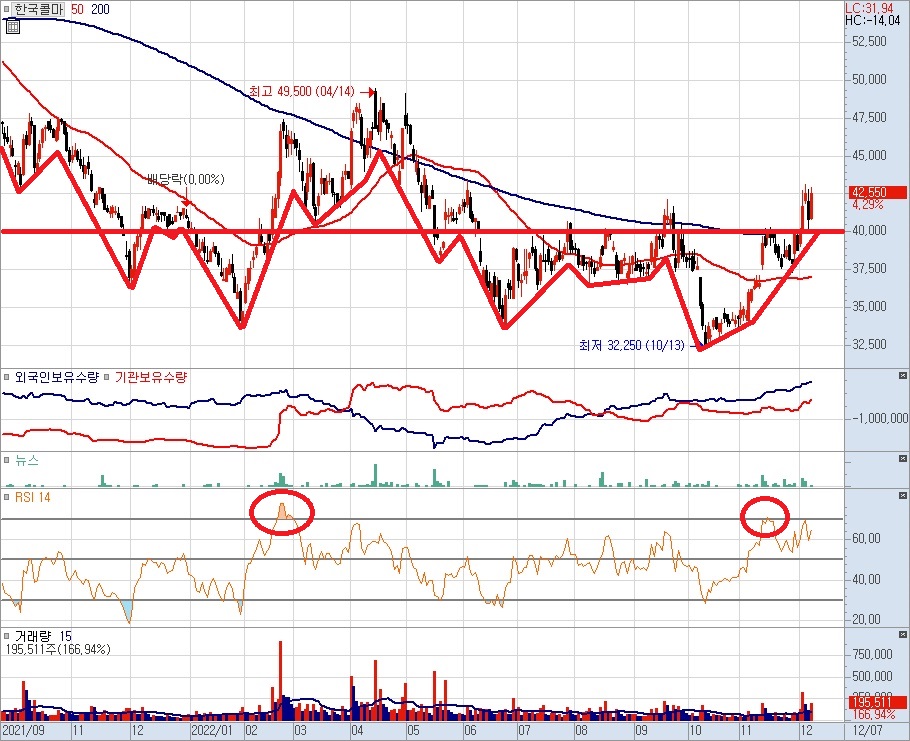Click the square marker before RSI 14
The width and height of the screenshot is (910, 741).
point(6,497)
